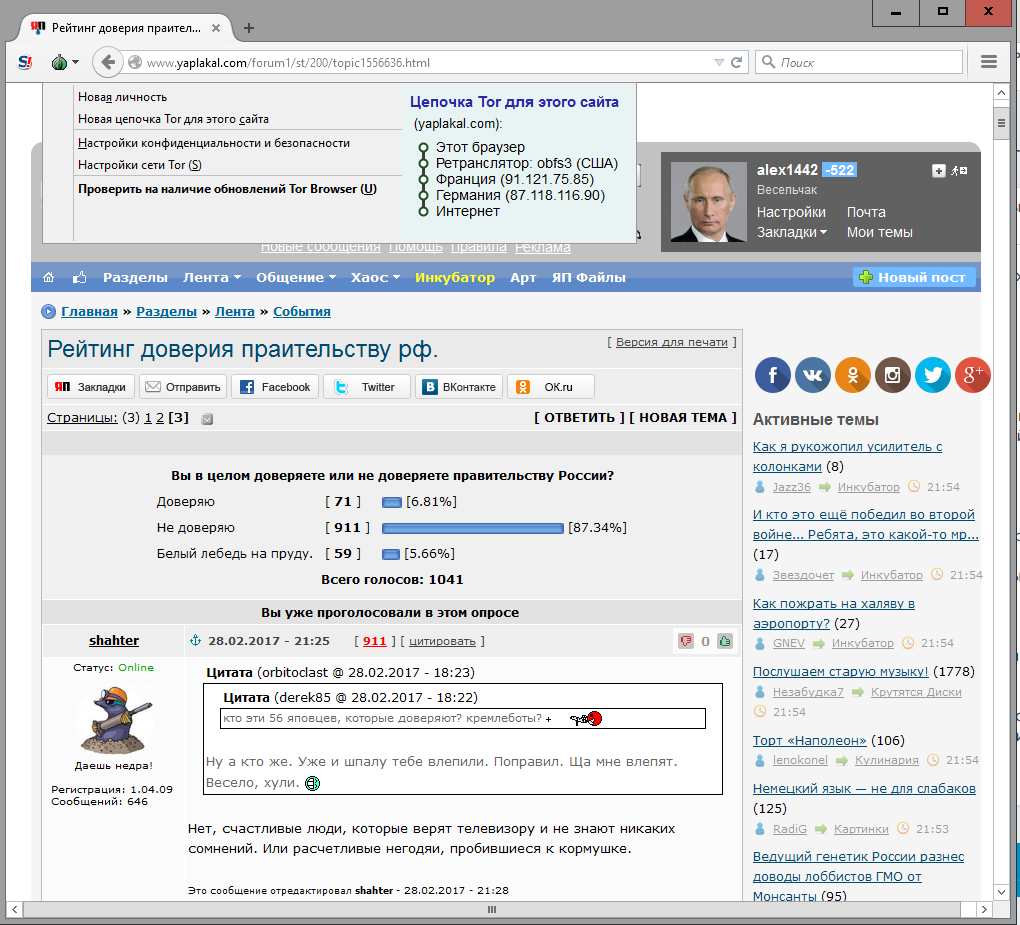Share the topic via the OK.ru button
This screenshot has width=1020, height=925.
551,387
